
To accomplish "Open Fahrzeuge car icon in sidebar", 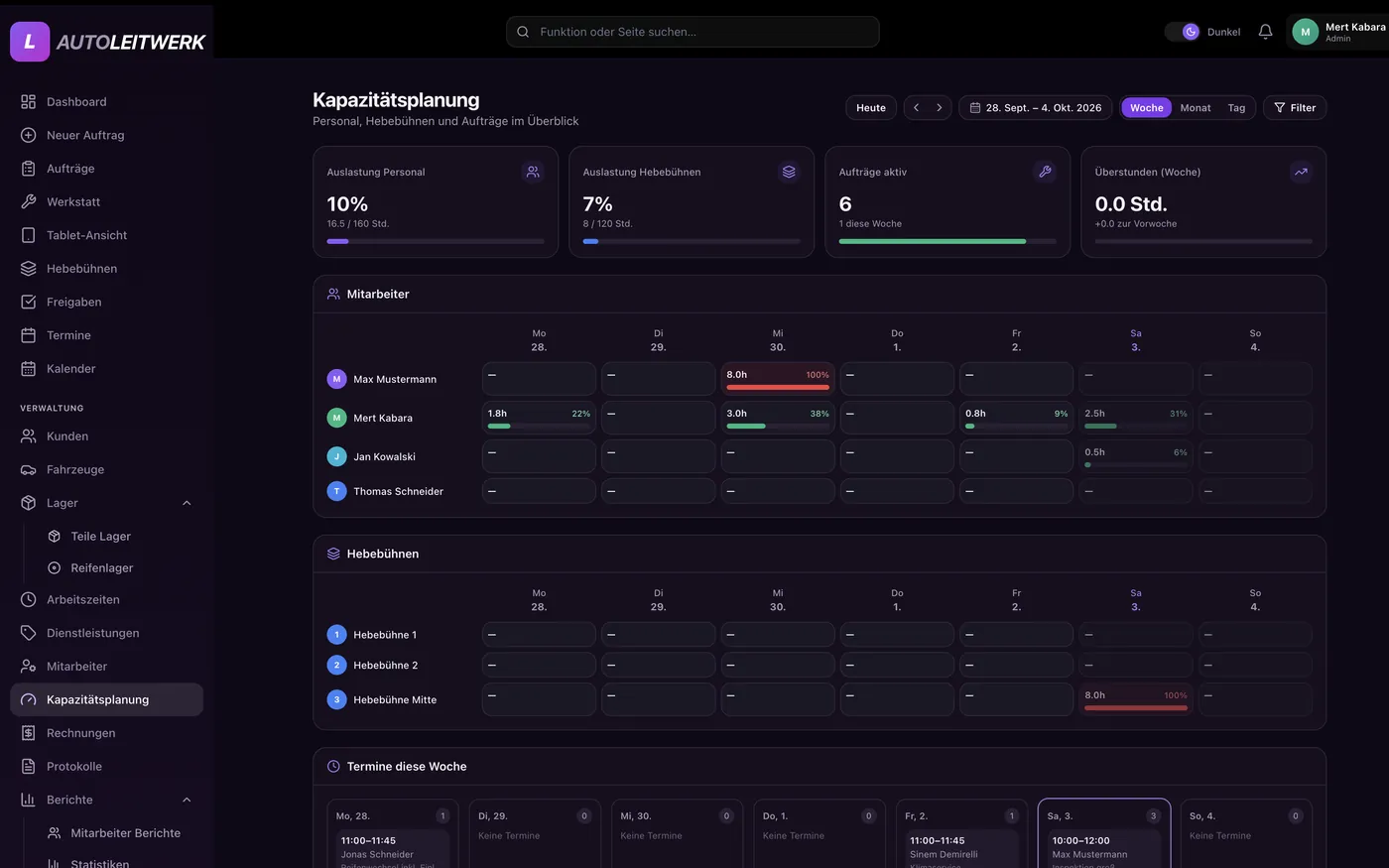I will click(x=29, y=469).
